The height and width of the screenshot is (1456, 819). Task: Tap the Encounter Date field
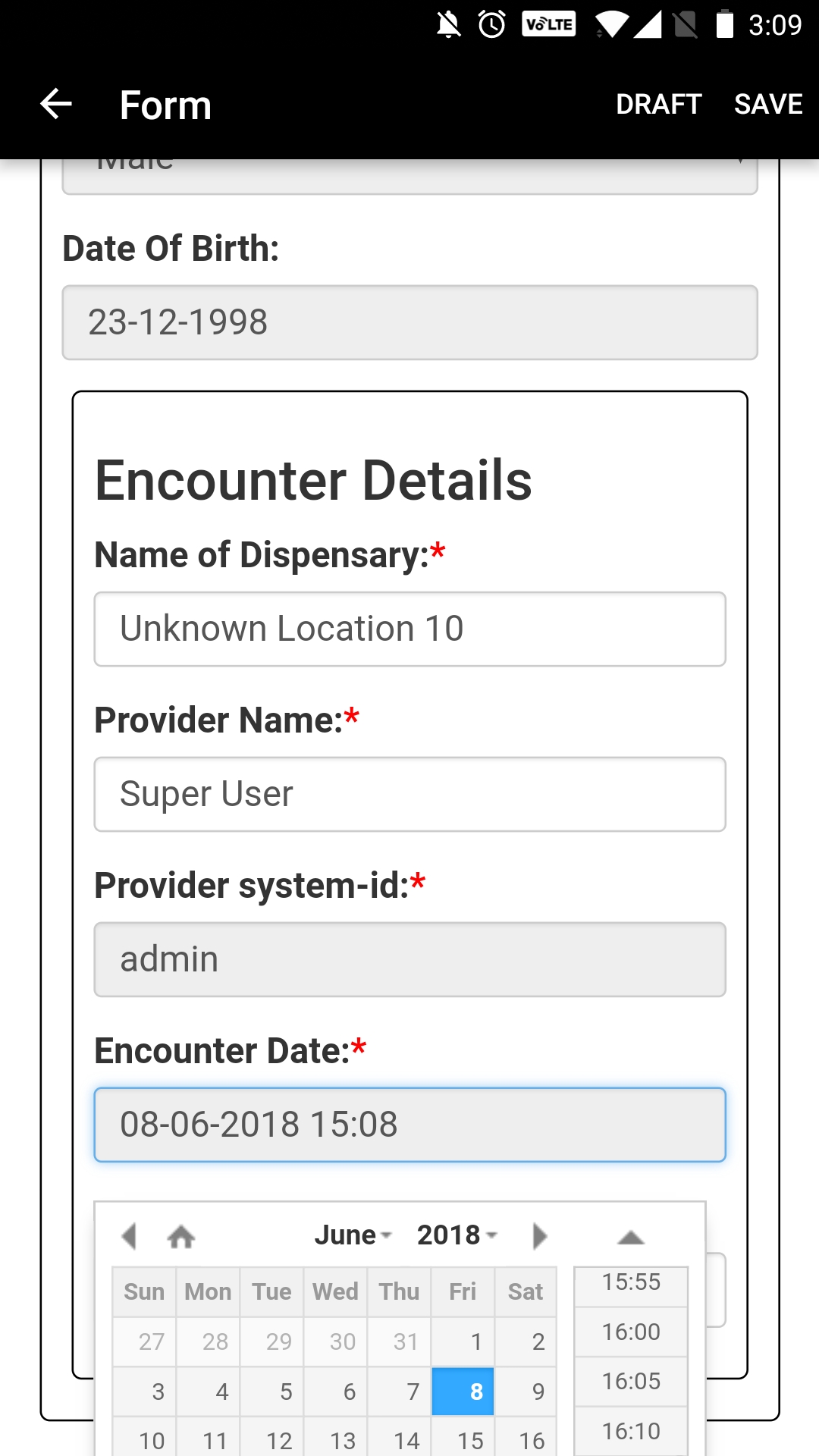point(409,1125)
